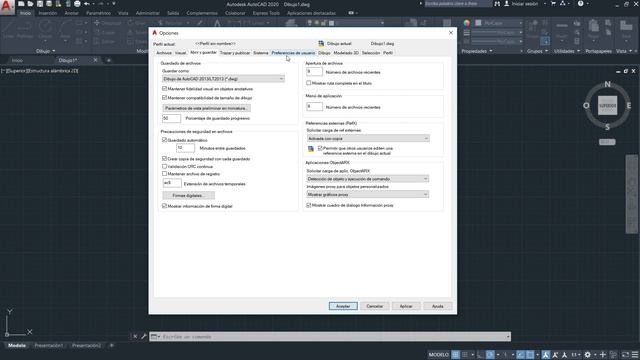Viewport: 640px width, 360px height.
Task: Toggle the snap mode status bar icon
Action: tap(465, 355)
